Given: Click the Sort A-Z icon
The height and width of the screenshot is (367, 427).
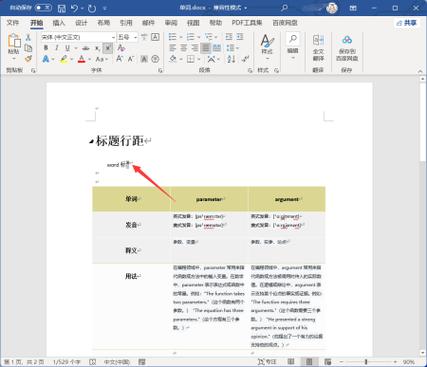Looking at the screenshot, I should [231, 59].
